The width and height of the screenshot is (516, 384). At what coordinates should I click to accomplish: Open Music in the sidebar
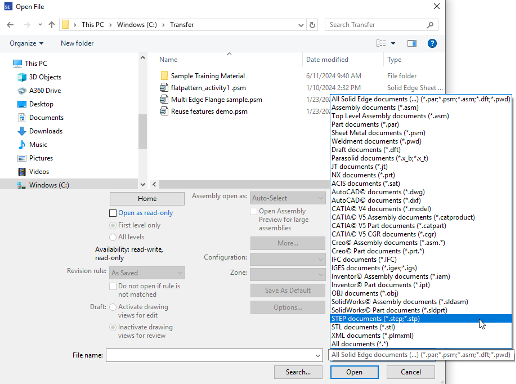(x=38, y=145)
